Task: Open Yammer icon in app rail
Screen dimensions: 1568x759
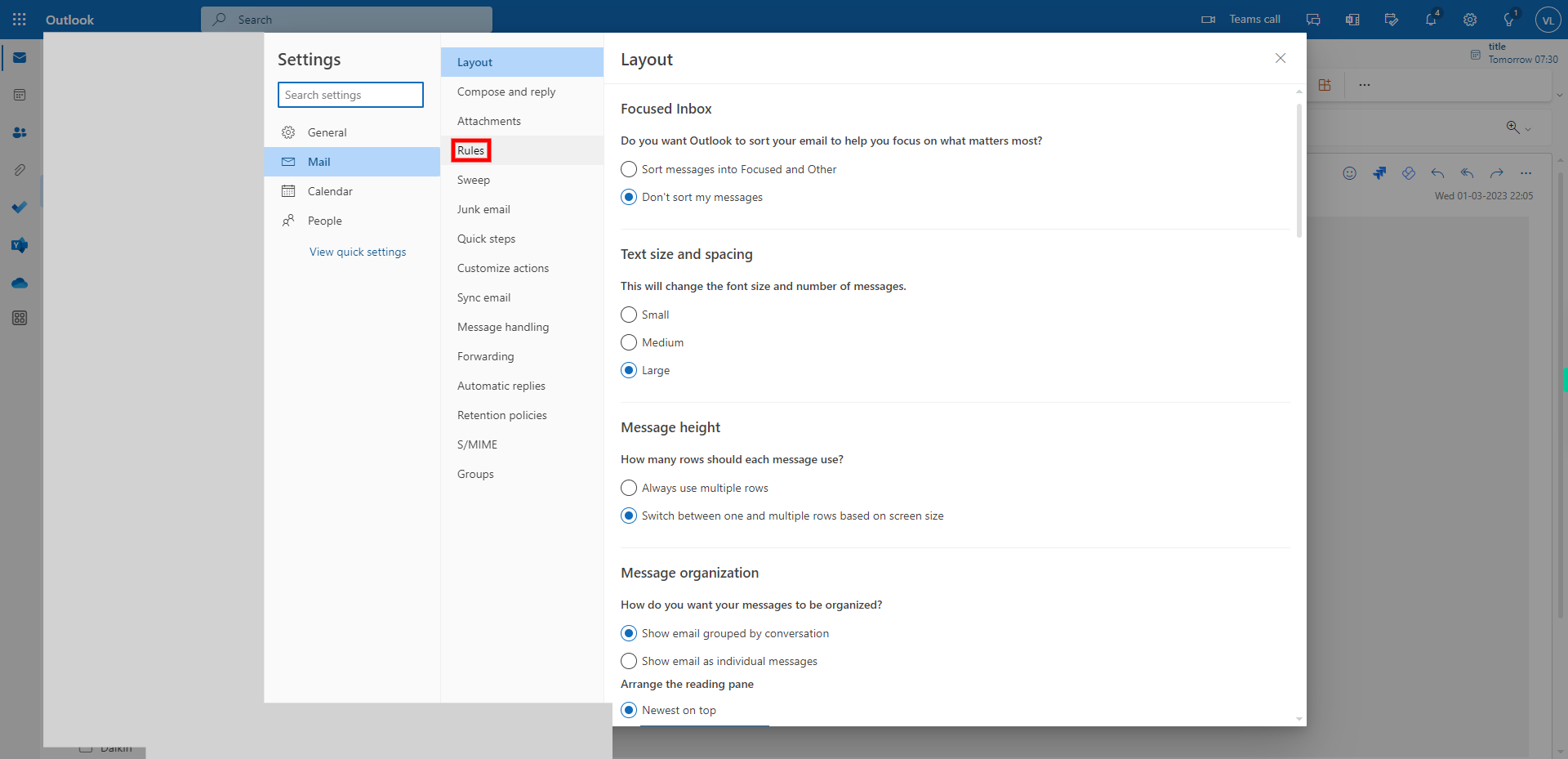Action: [20, 245]
